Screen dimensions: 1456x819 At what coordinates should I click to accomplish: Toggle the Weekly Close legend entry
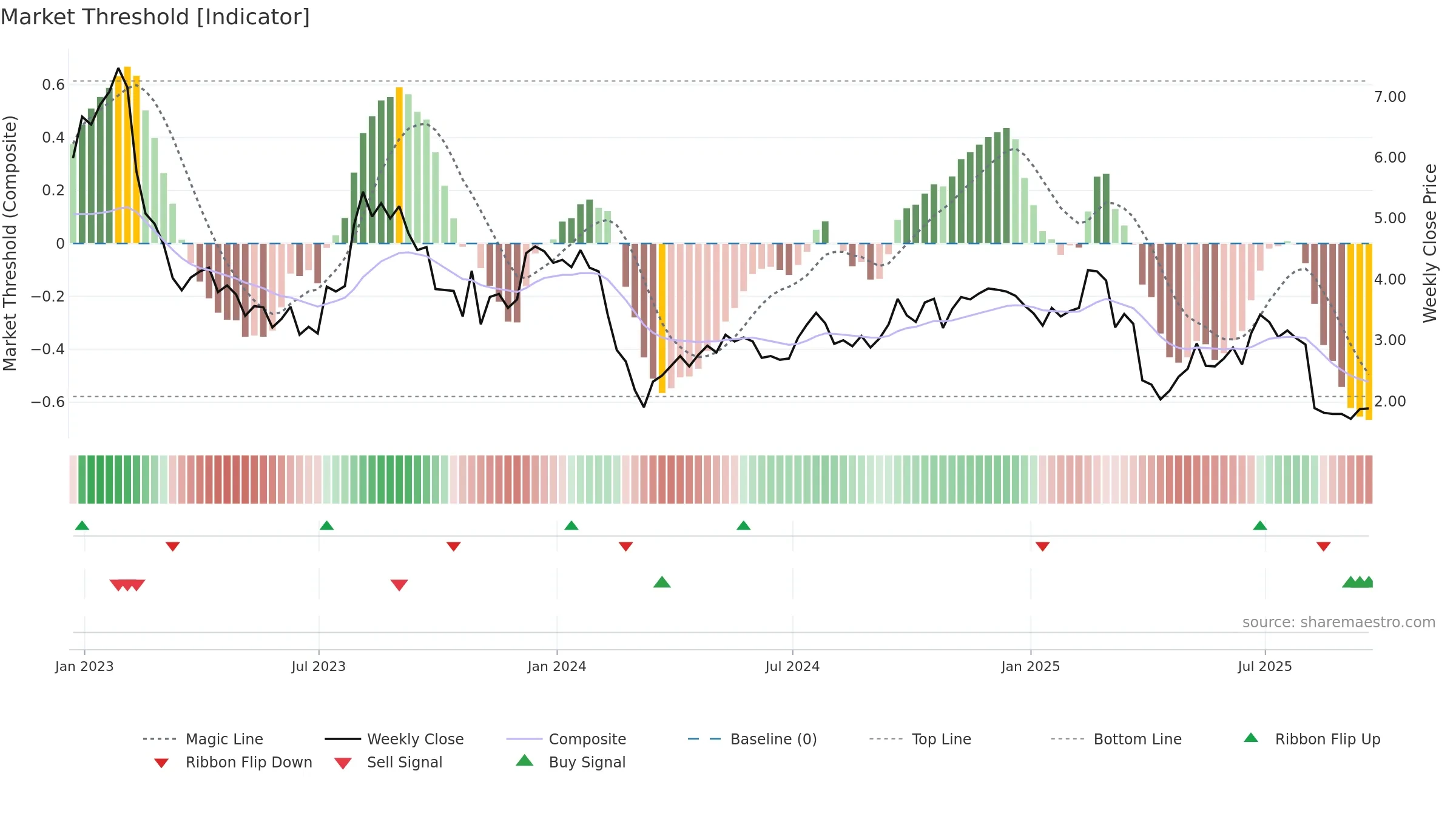[394, 739]
